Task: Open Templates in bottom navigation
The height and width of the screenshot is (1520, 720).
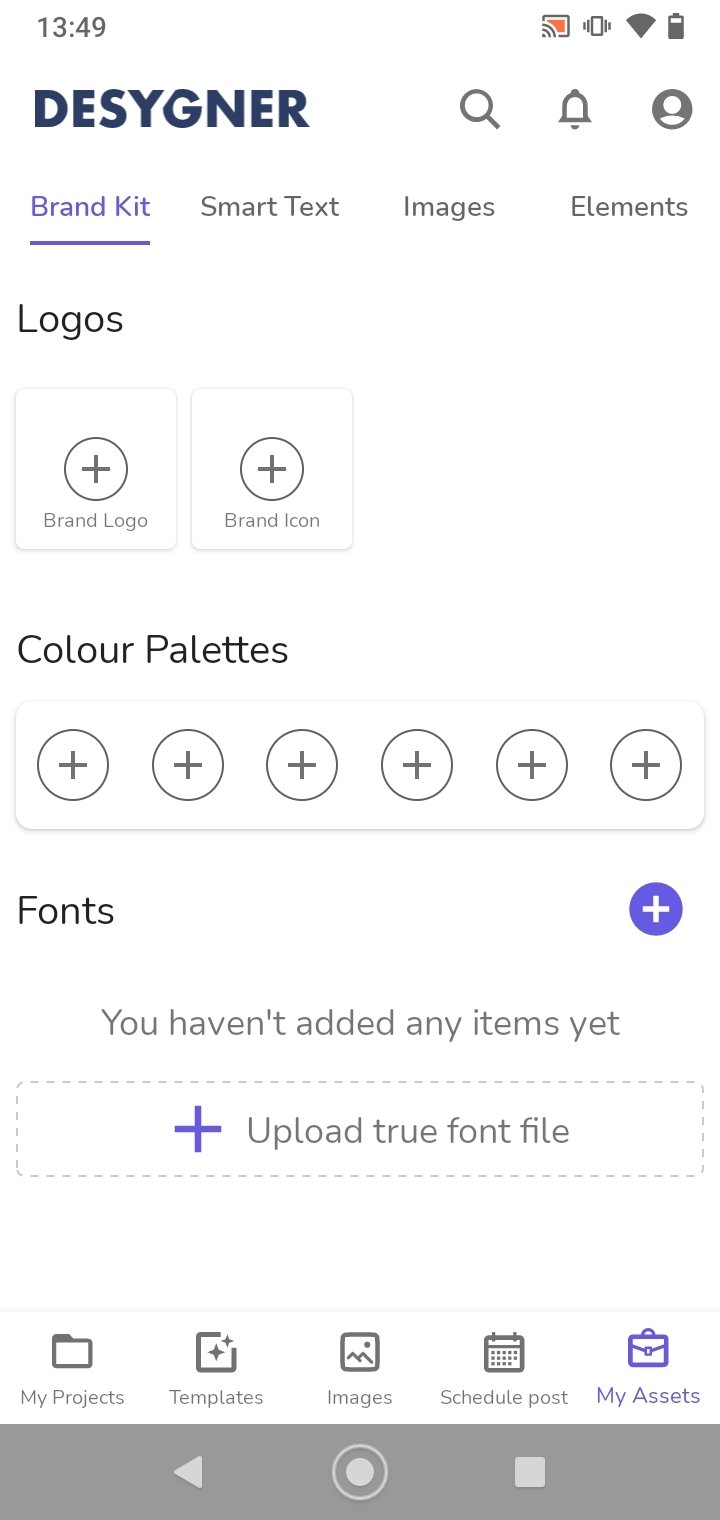Action: click(x=216, y=1353)
